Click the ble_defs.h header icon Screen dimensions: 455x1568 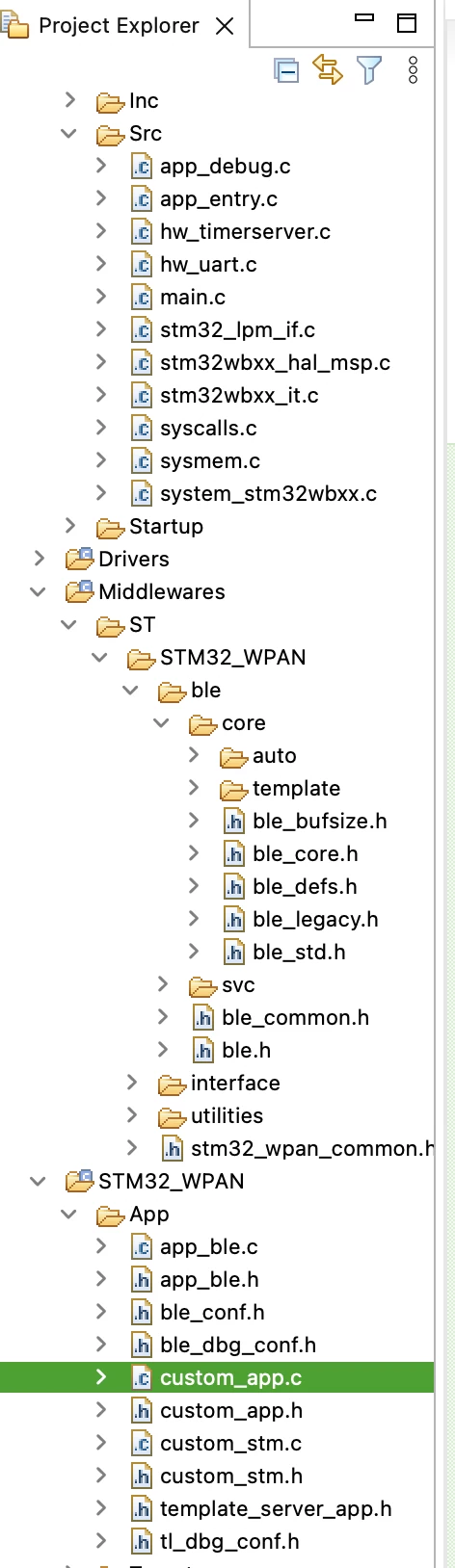pos(234,887)
